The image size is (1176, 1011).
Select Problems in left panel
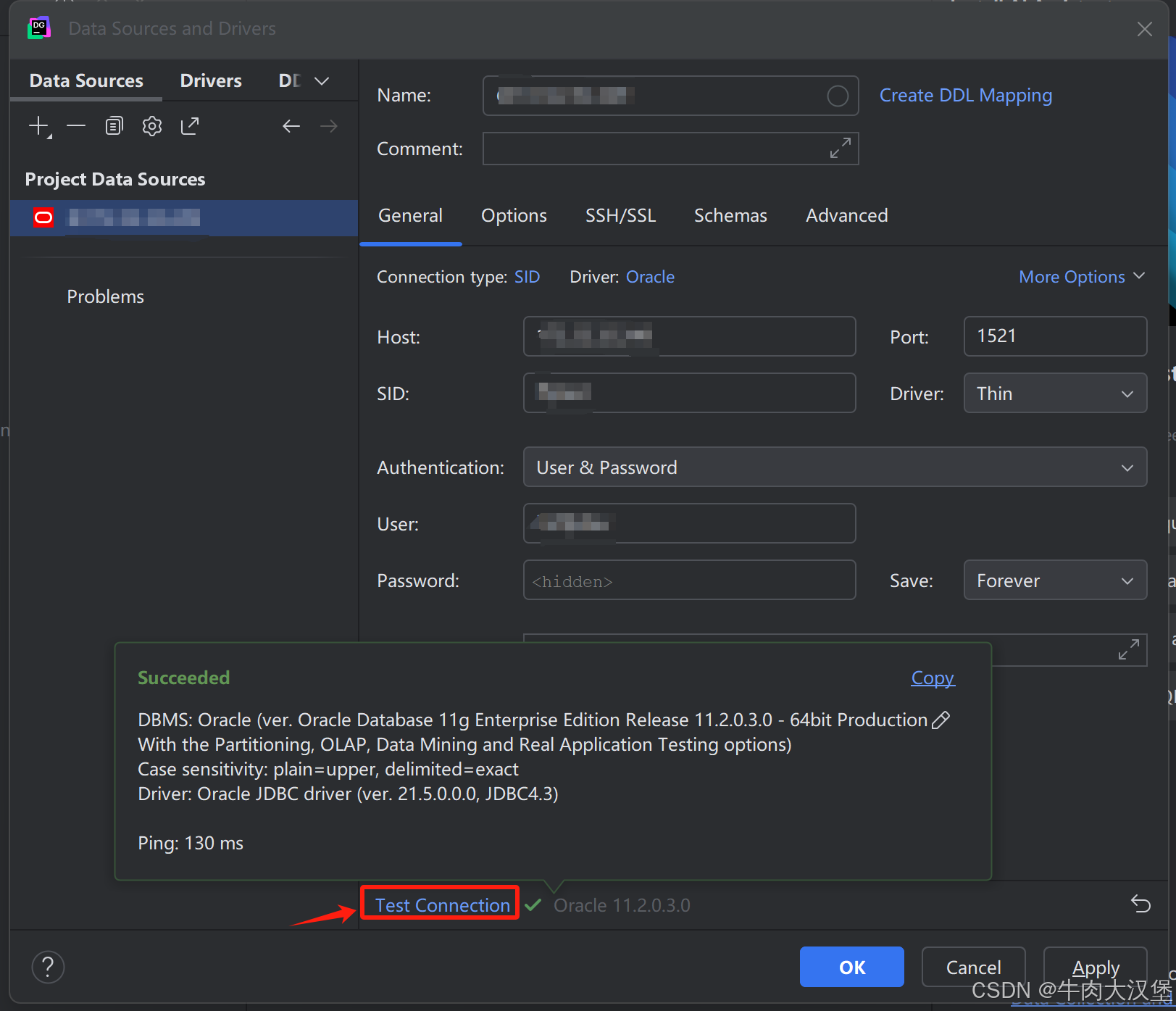pyautogui.click(x=105, y=296)
